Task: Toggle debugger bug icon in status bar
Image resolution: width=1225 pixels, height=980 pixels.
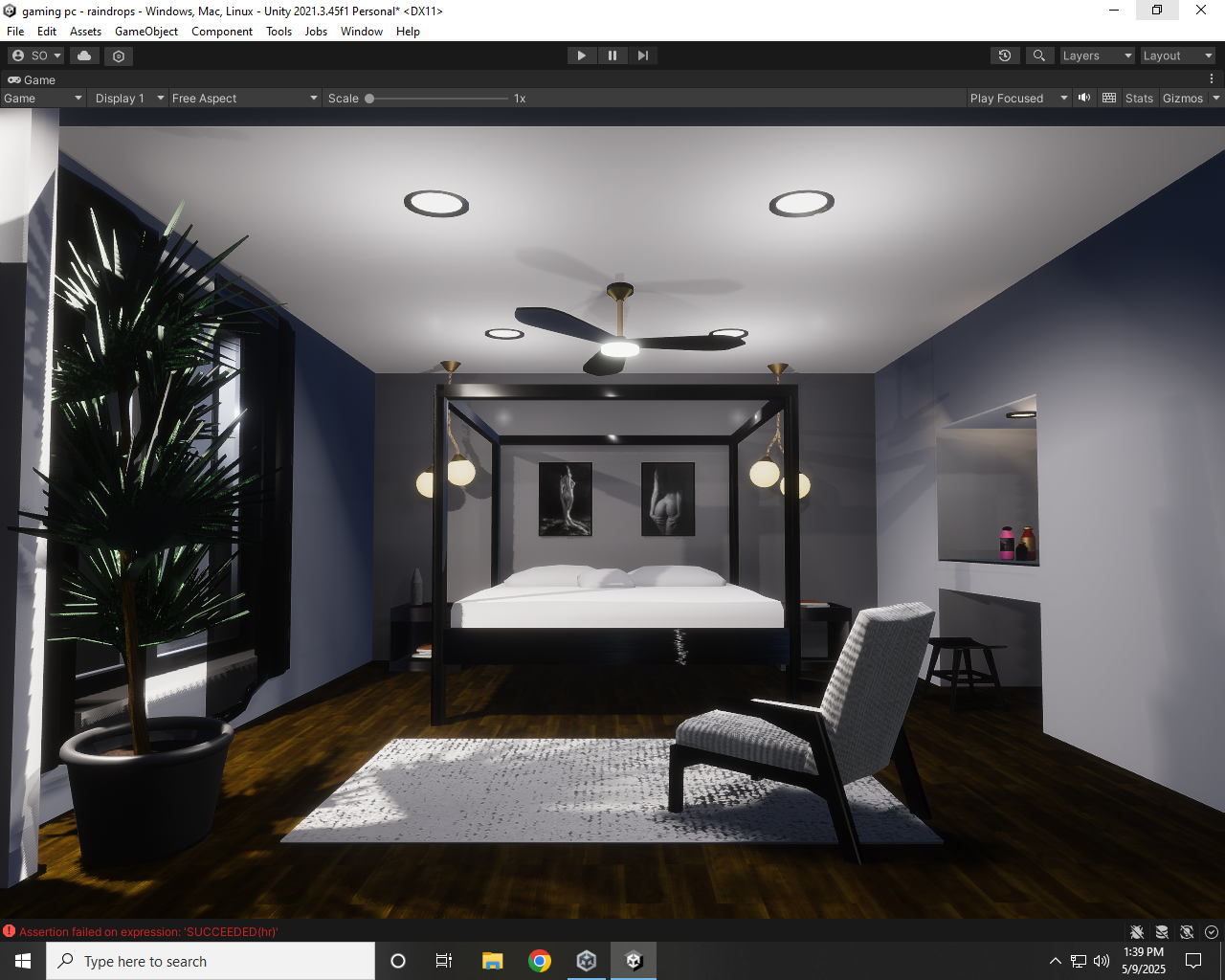Action: point(1137,932)
